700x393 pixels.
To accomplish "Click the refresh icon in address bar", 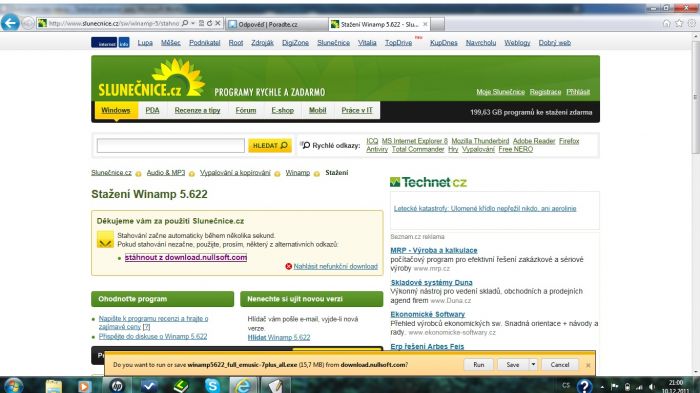I will click(x=209, y=23).
